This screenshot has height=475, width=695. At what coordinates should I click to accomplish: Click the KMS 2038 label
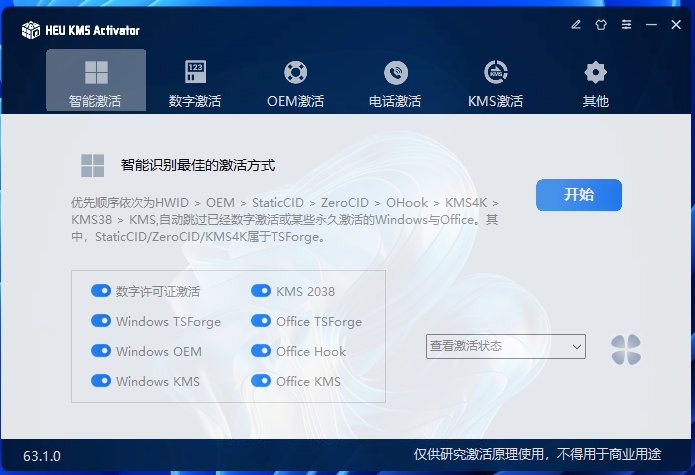click(305, 292)
